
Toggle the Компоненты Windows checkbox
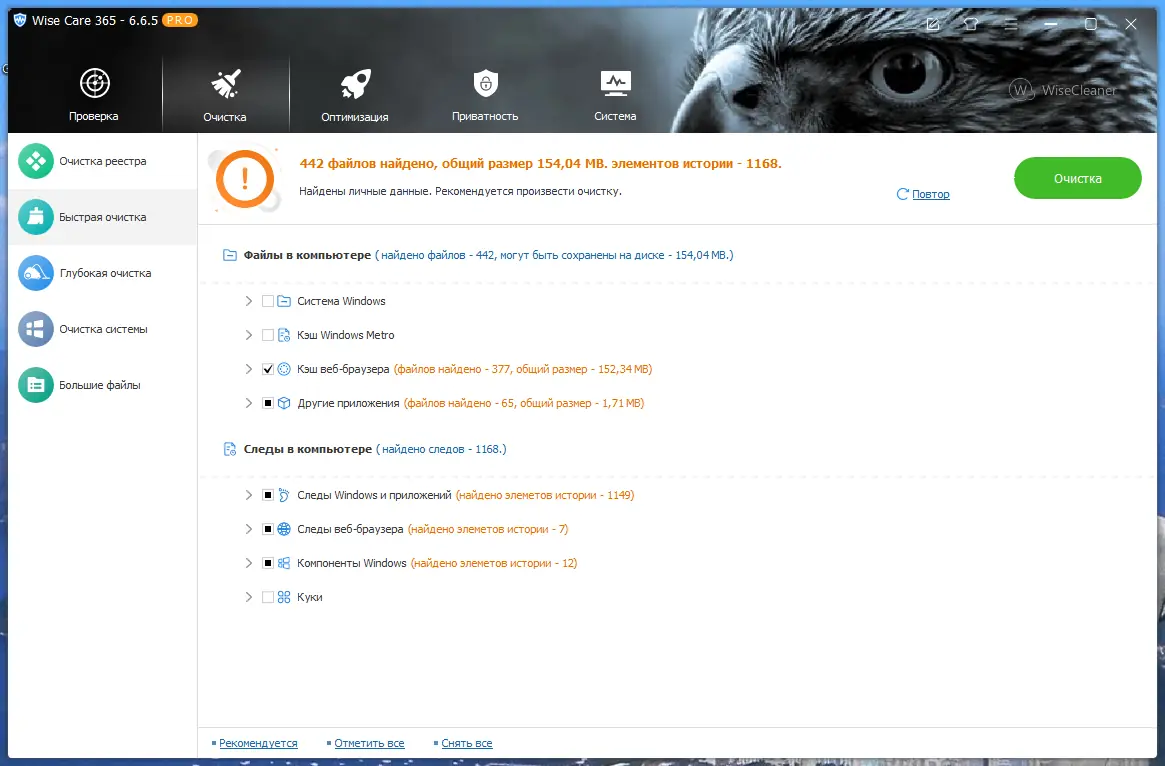pyautogui.click(x=268, y=563)
